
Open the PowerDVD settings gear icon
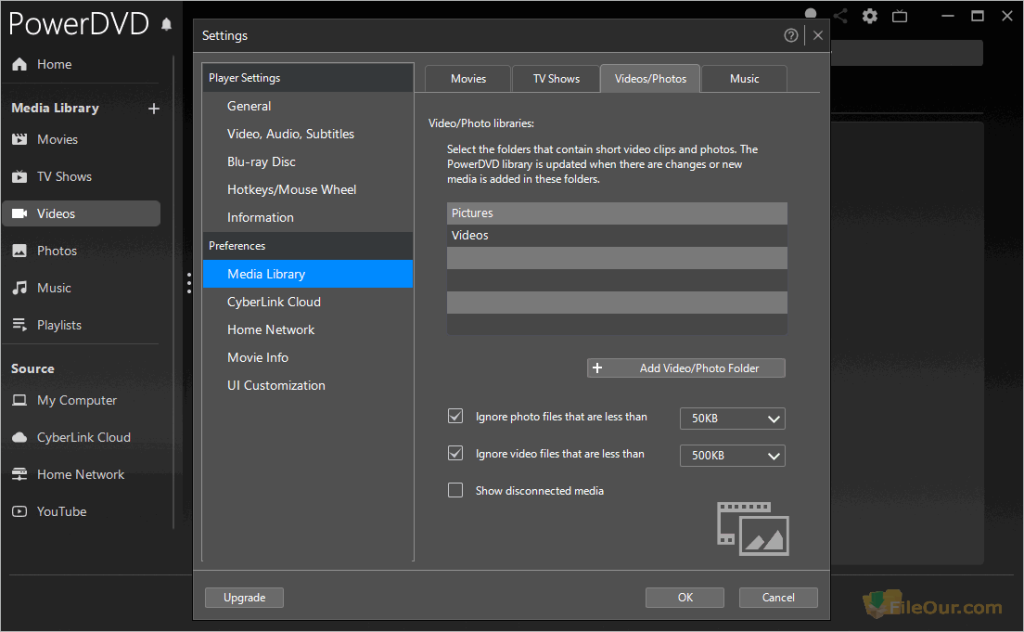click(x=869, y=16)
